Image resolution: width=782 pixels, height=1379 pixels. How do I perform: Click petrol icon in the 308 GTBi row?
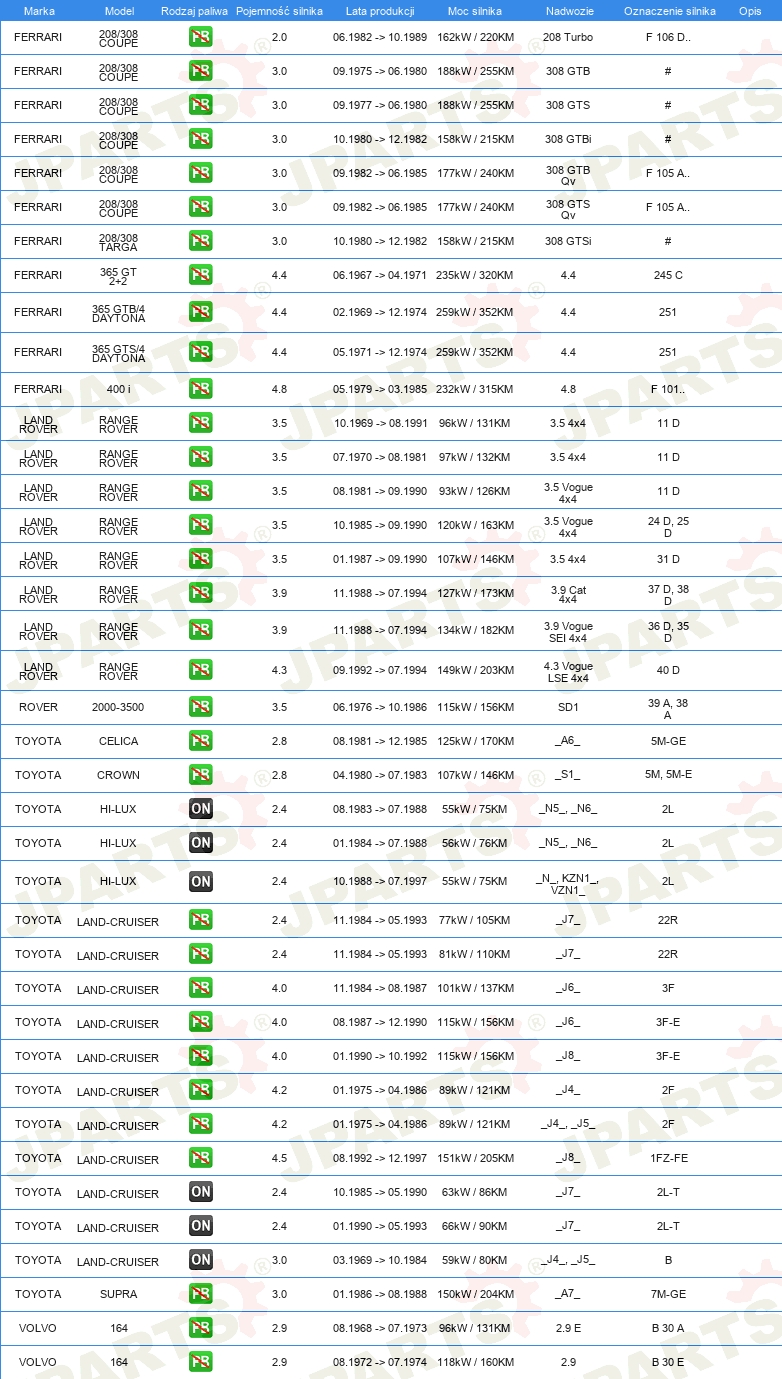pos(201,139)
